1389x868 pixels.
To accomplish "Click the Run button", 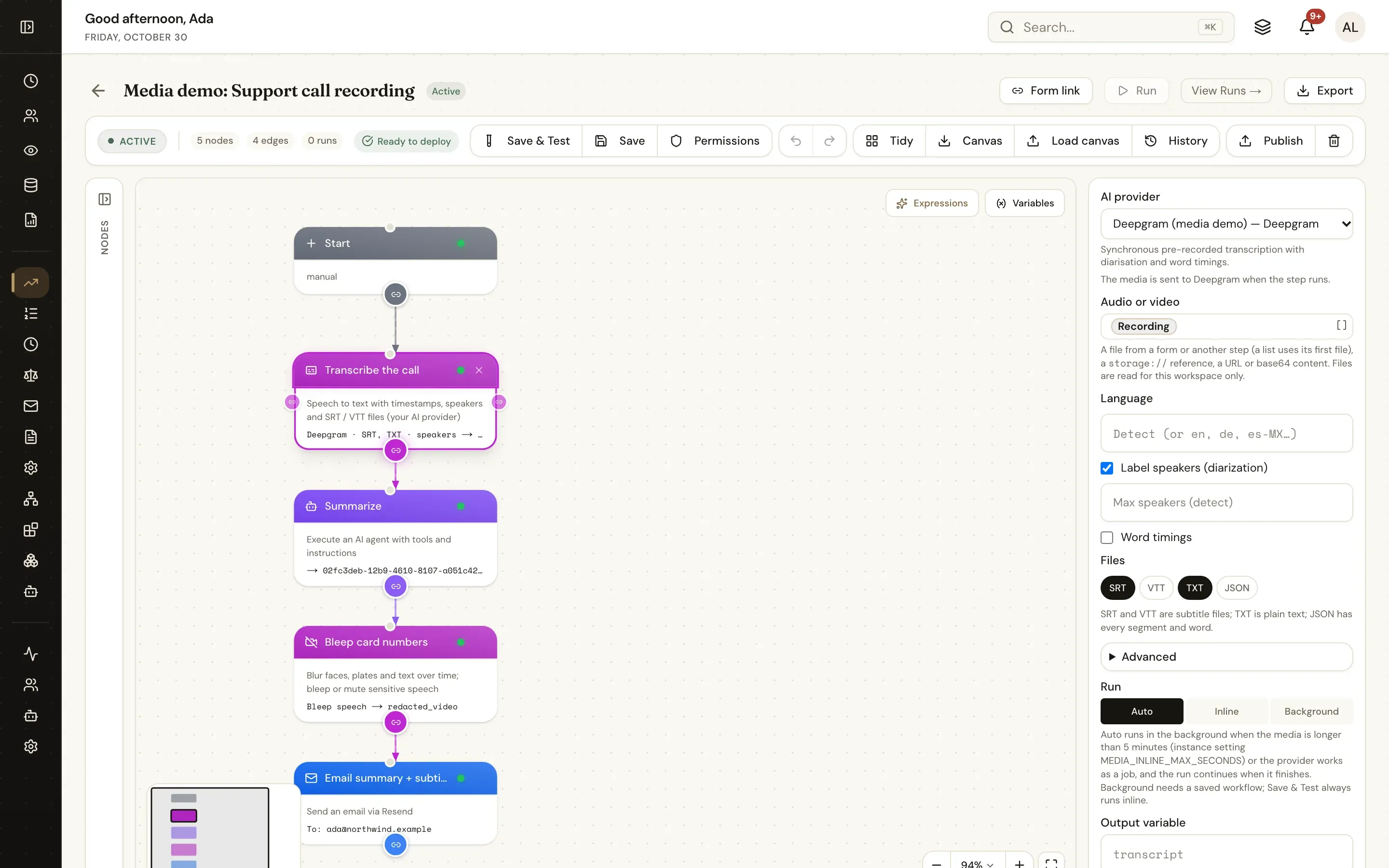I will click(1136, 91).
